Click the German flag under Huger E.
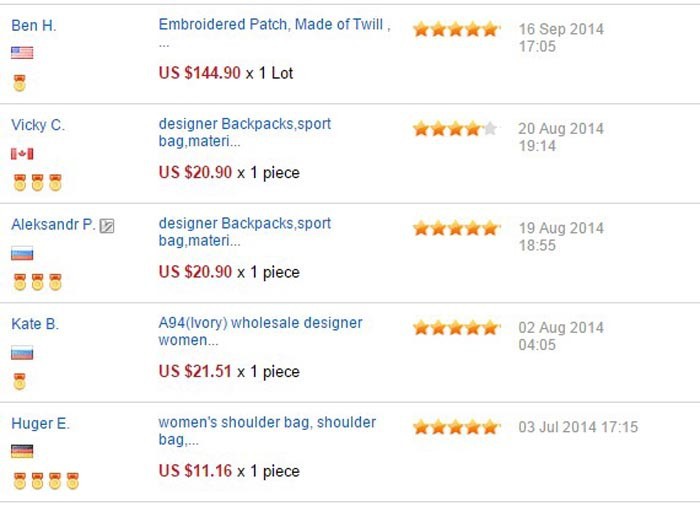The width and height of the screenshot is (700, 506). [x=22, y=451]
